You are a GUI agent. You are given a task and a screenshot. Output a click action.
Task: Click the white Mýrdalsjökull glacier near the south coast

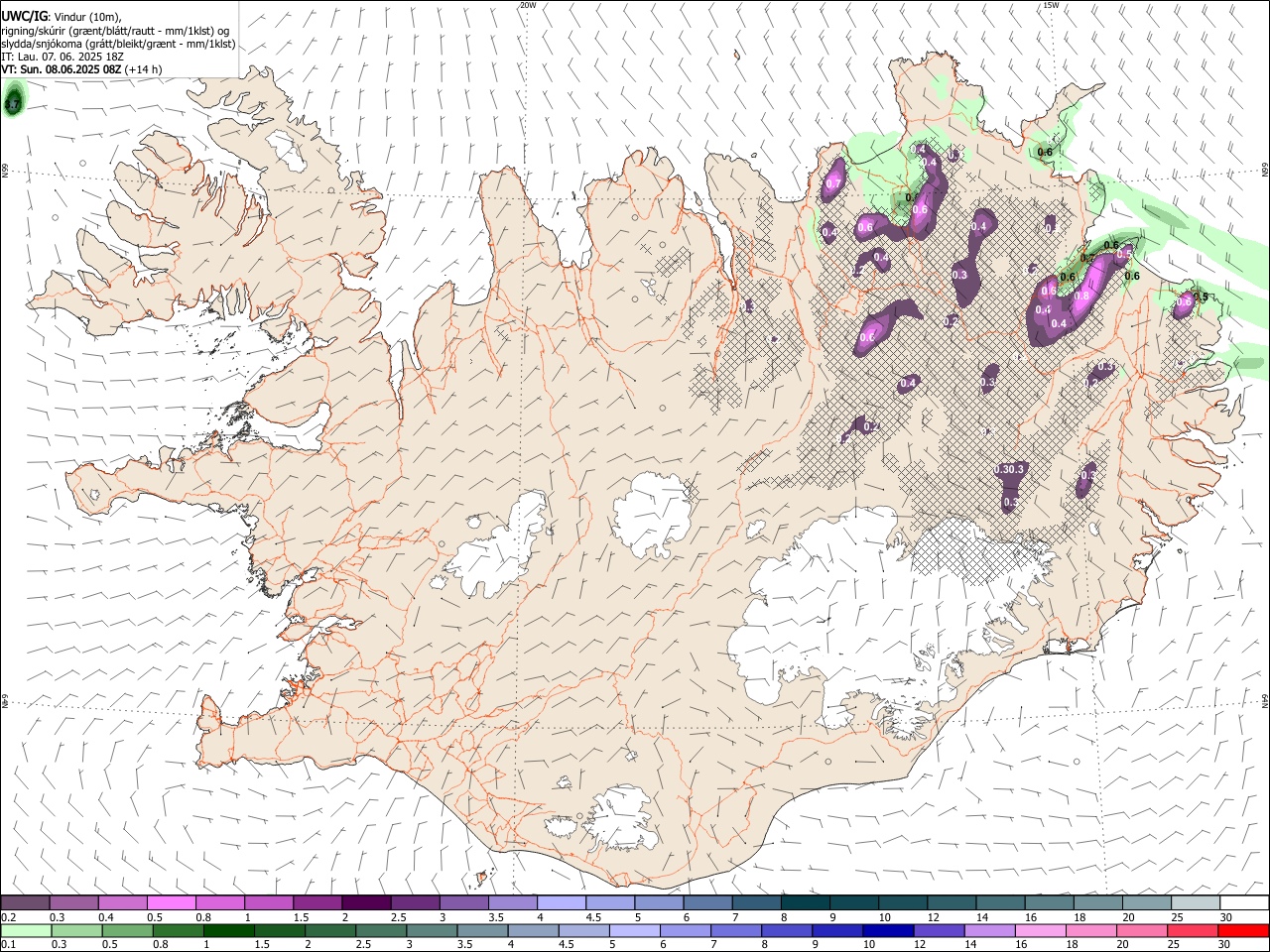[x=620, y=818]
